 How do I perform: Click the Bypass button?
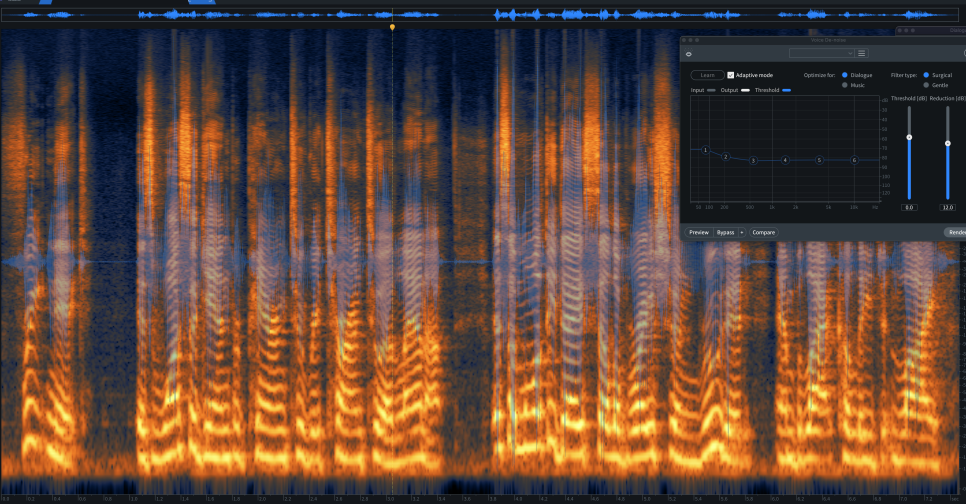coord(725,232)
